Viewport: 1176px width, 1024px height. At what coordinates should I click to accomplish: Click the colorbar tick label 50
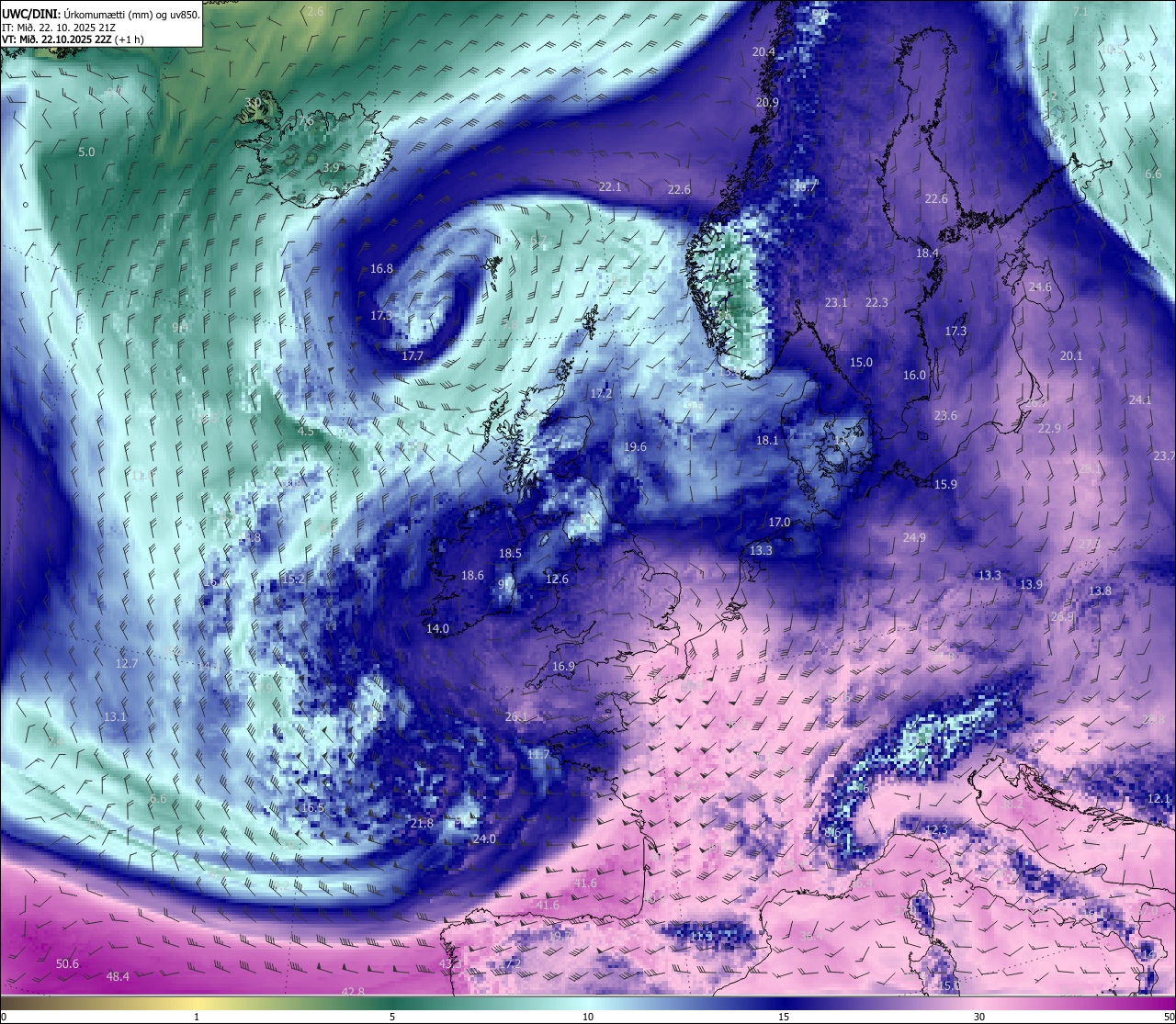click(1168, 1017)
